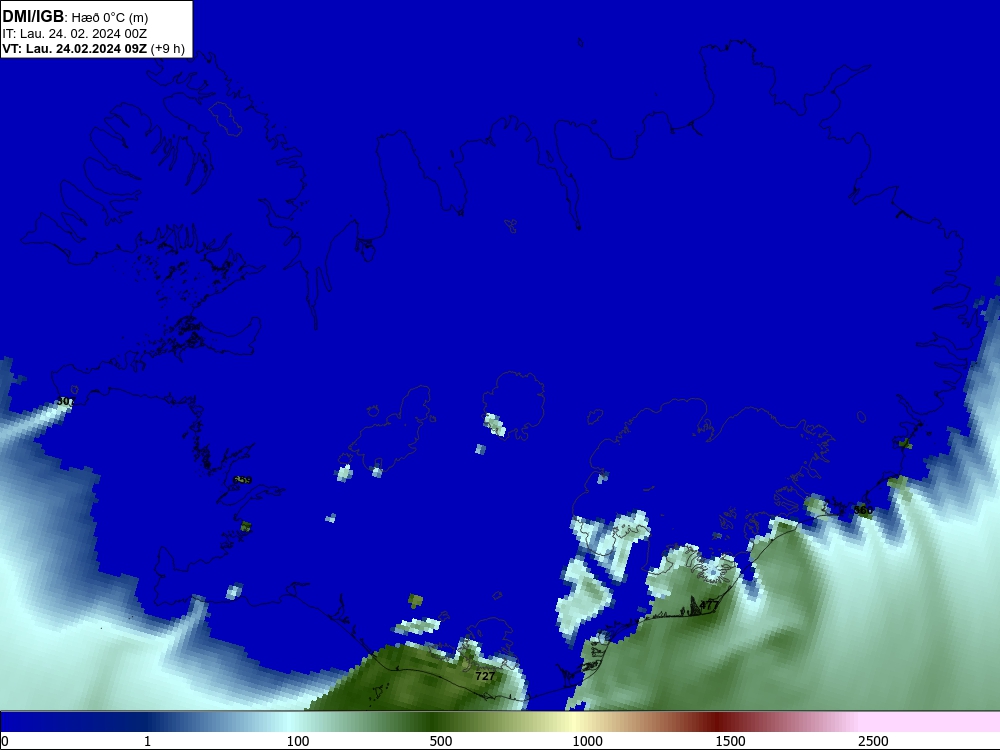Screen dimensions: 1000x750
Task: Click the dark red 1500 m section of color scale
Action: [717, 722]
